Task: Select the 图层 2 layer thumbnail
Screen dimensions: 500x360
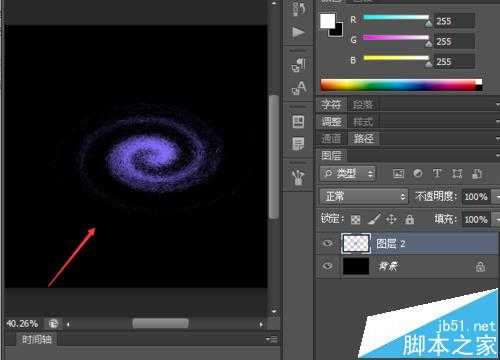Action: coord(356,243)
